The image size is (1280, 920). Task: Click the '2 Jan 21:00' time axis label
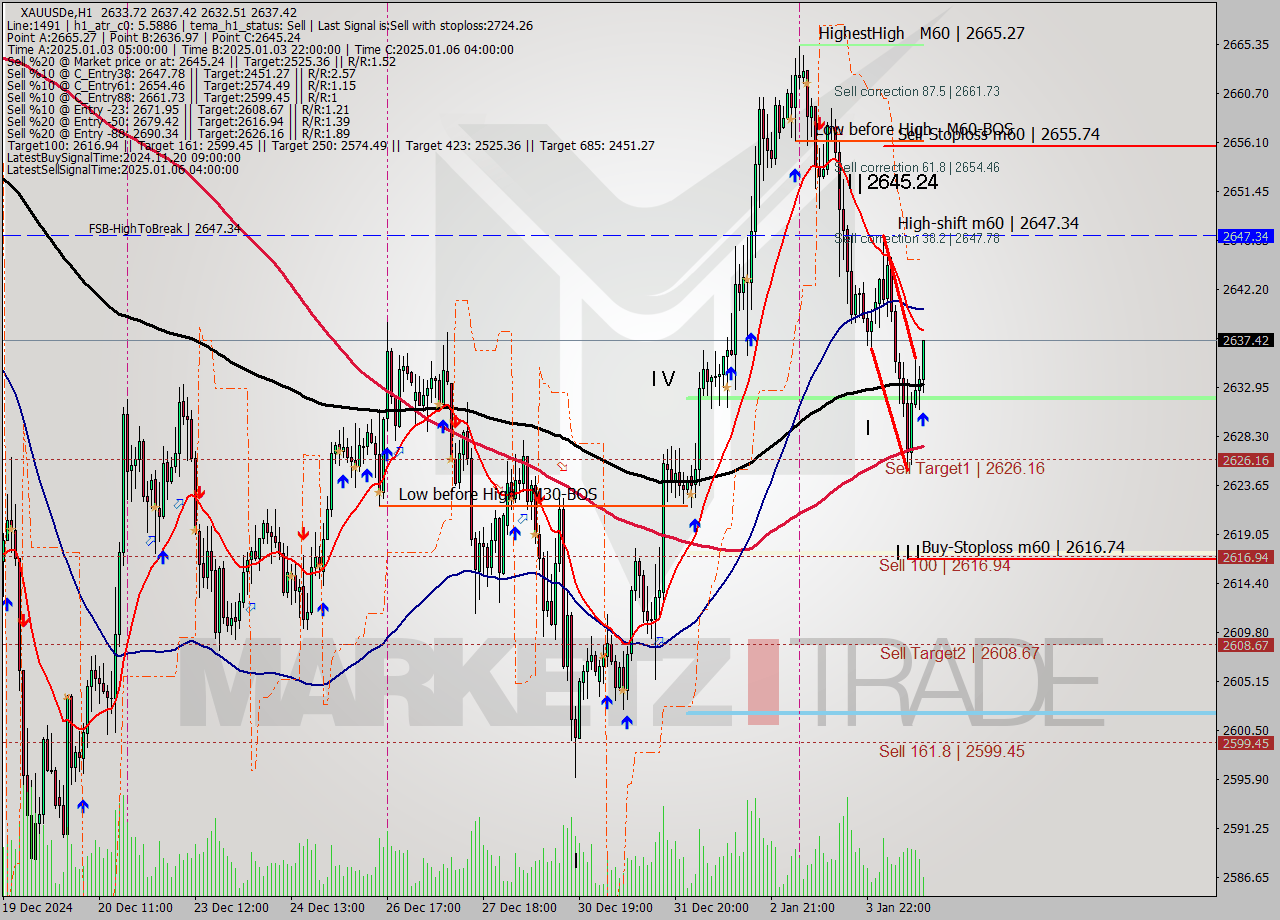803,907
